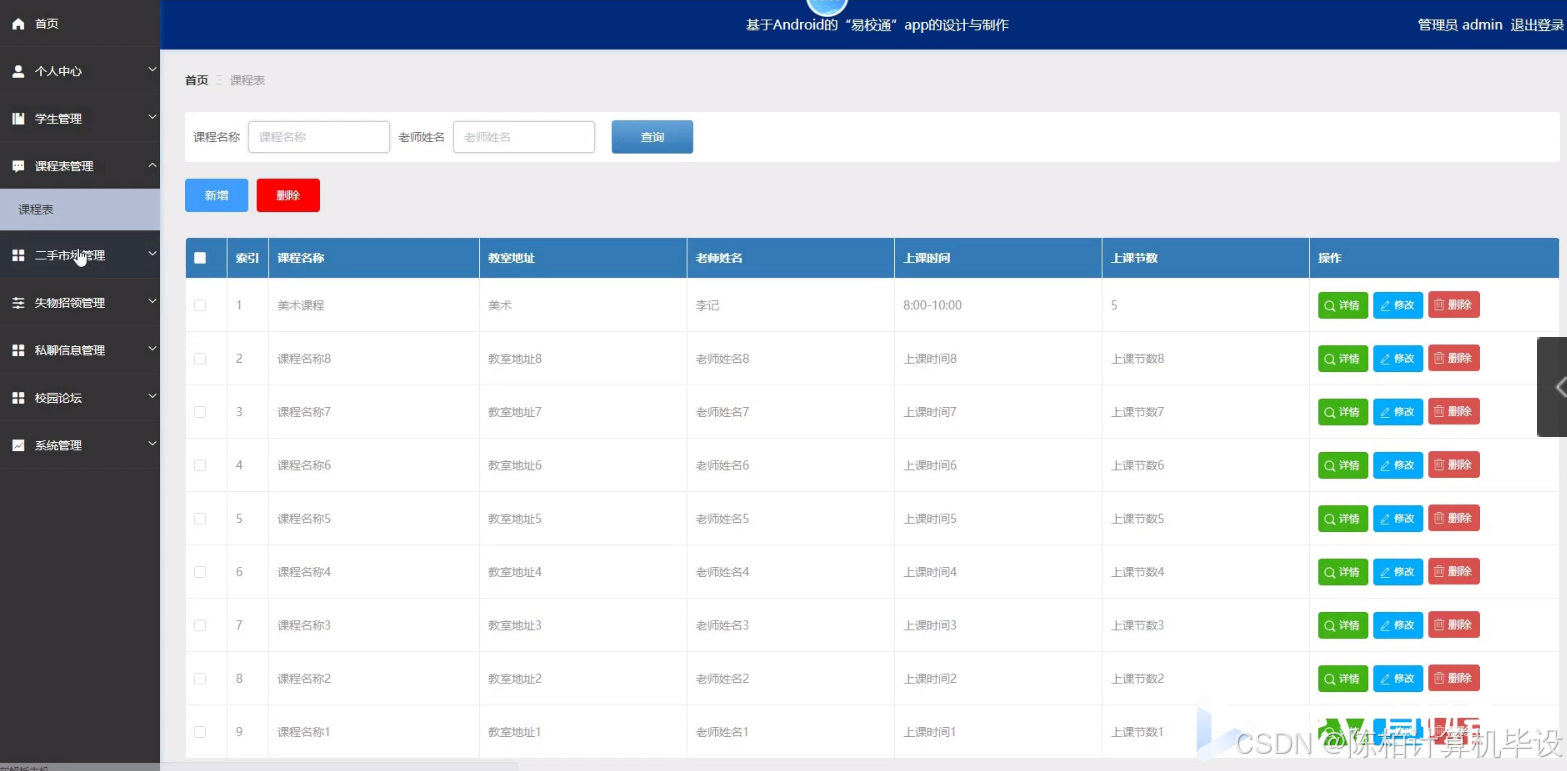
Task: View 详情 for the 课程名称4 row
Action: (1343, 571)
